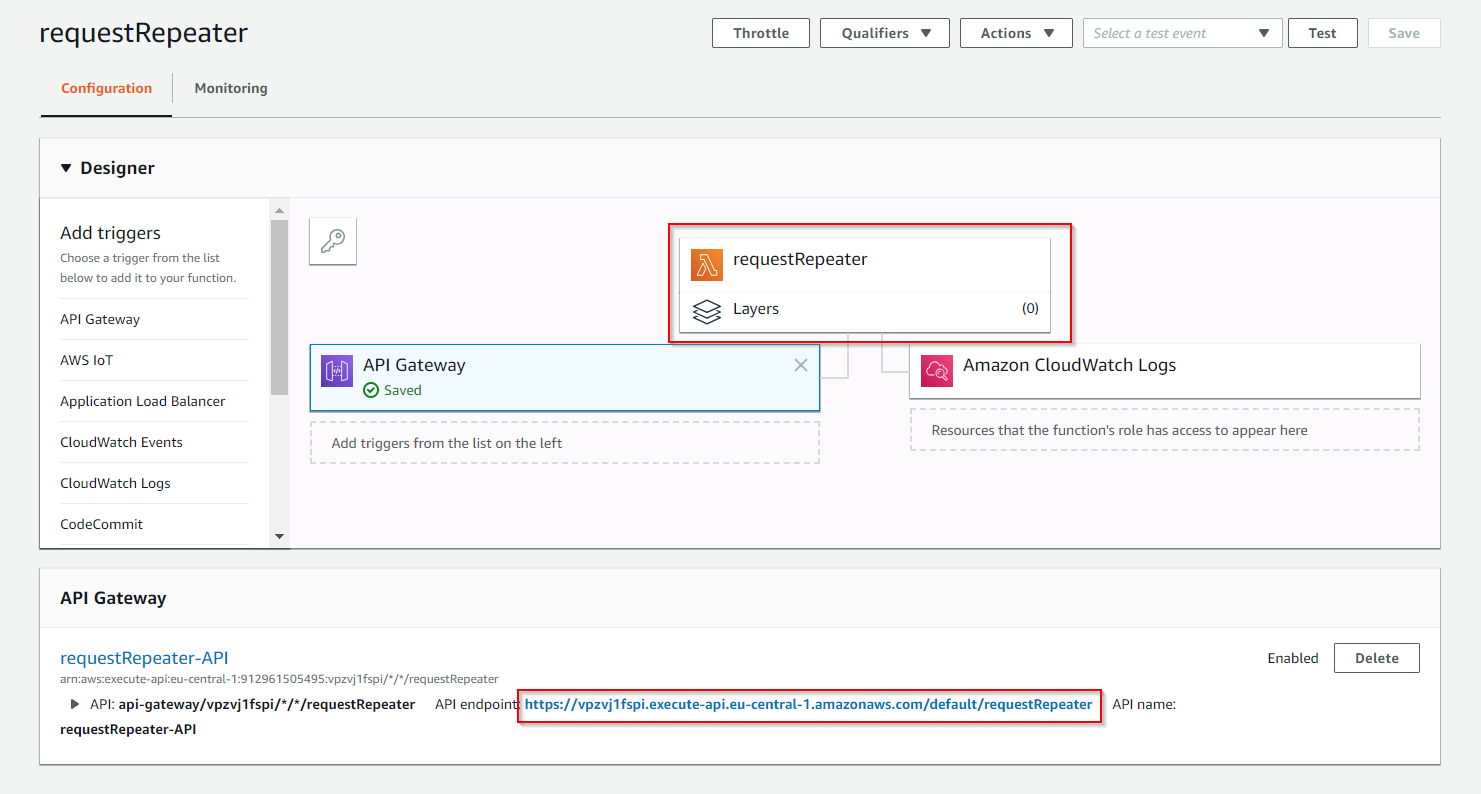
Task: Select the CodeCommit trigger
Action: click(x=101, y=523)
